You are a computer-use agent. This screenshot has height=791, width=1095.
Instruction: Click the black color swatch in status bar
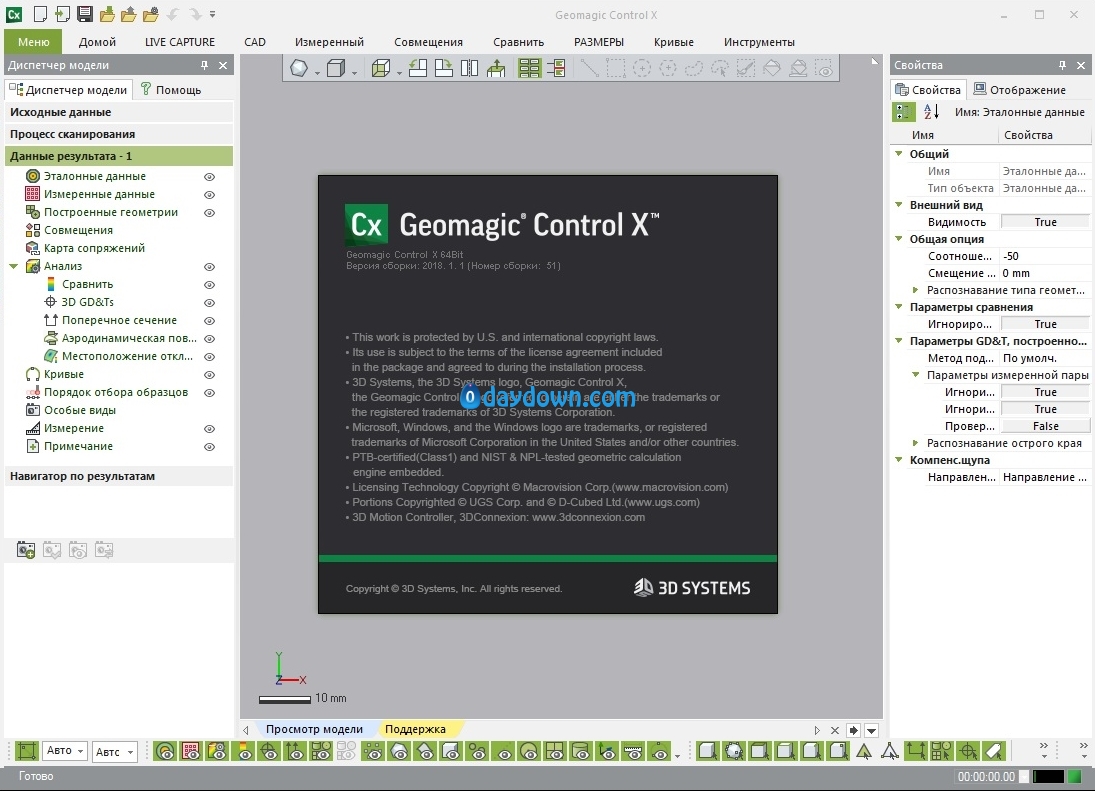[x=1048, y=776]
